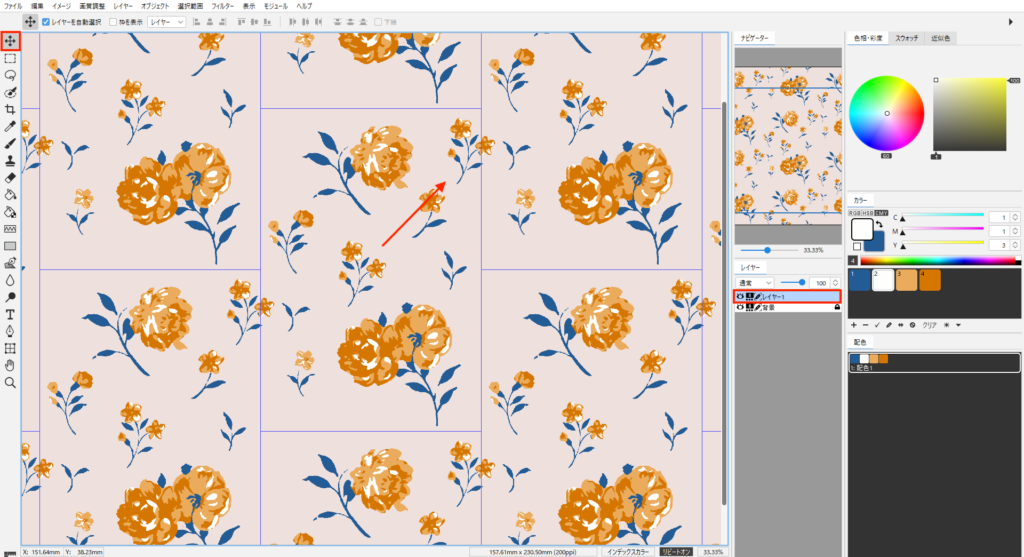Image resolution: width=1024 pixels, height=557 pixels.
Task: Click the lock icon on 背景 layer
Action: (837, 307)
